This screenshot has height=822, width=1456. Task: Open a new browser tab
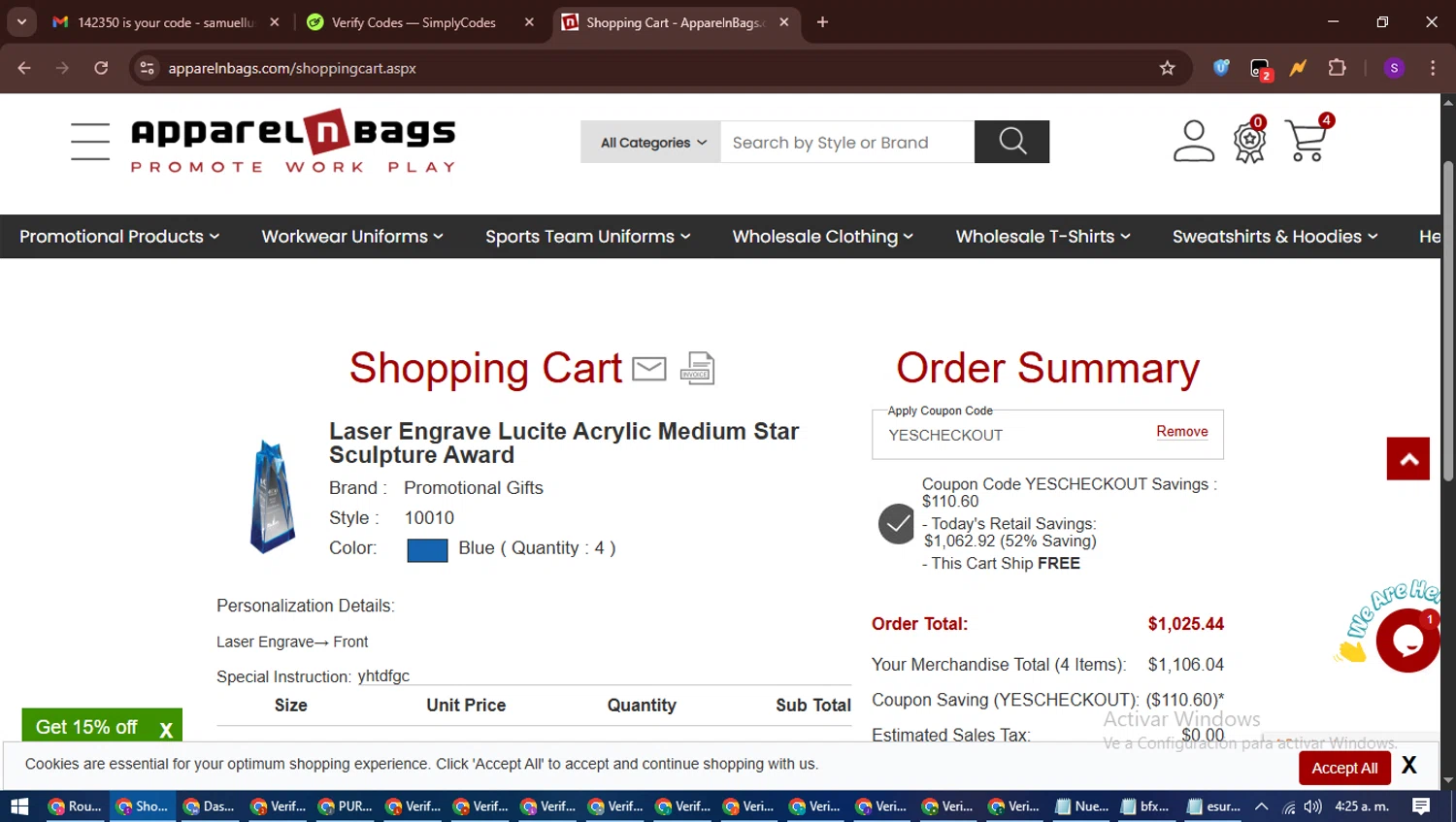point(822,22)
